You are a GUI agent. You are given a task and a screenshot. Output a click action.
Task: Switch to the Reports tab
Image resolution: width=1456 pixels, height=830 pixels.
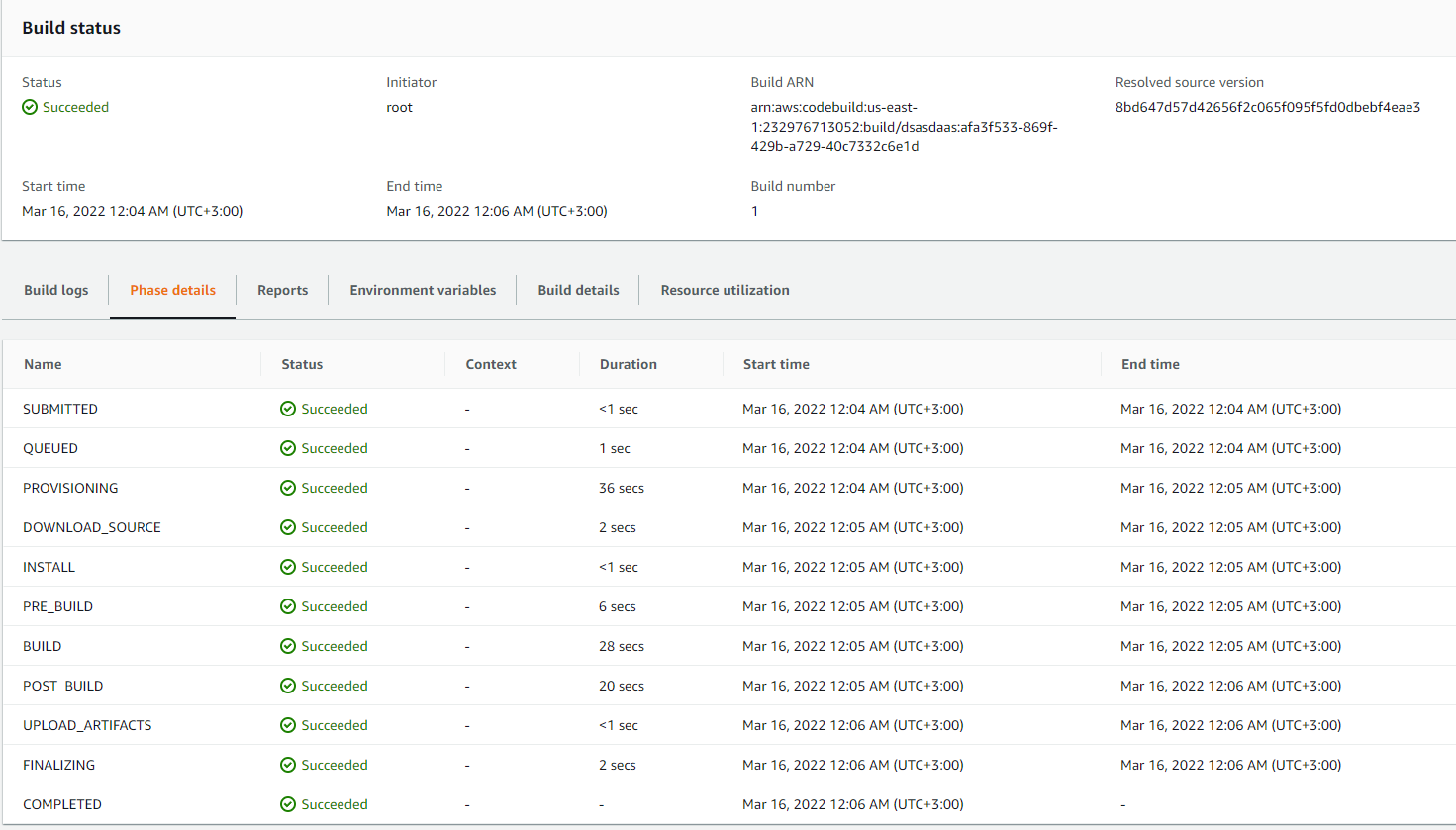click(282, 290)
